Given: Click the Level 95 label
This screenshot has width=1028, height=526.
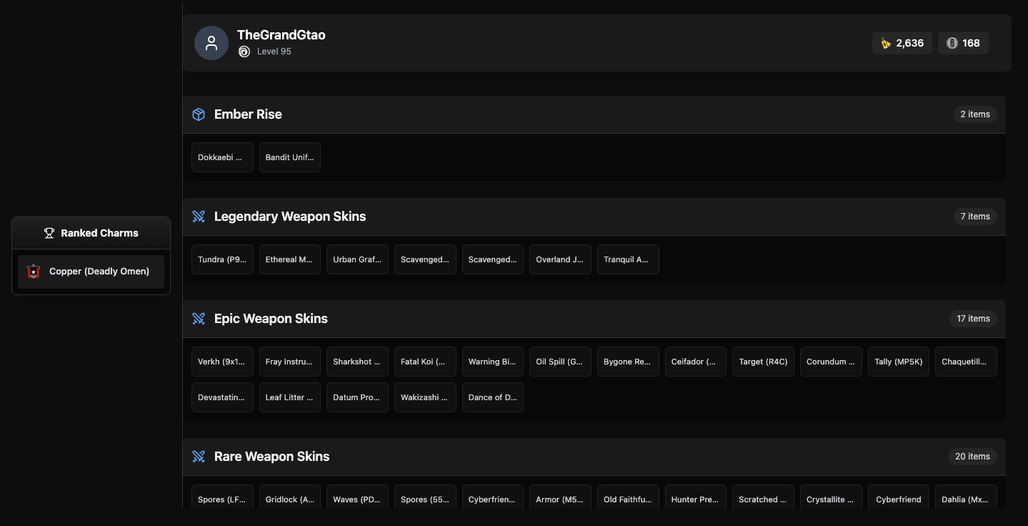Looking at the screenshot, I should click(274, 52).
